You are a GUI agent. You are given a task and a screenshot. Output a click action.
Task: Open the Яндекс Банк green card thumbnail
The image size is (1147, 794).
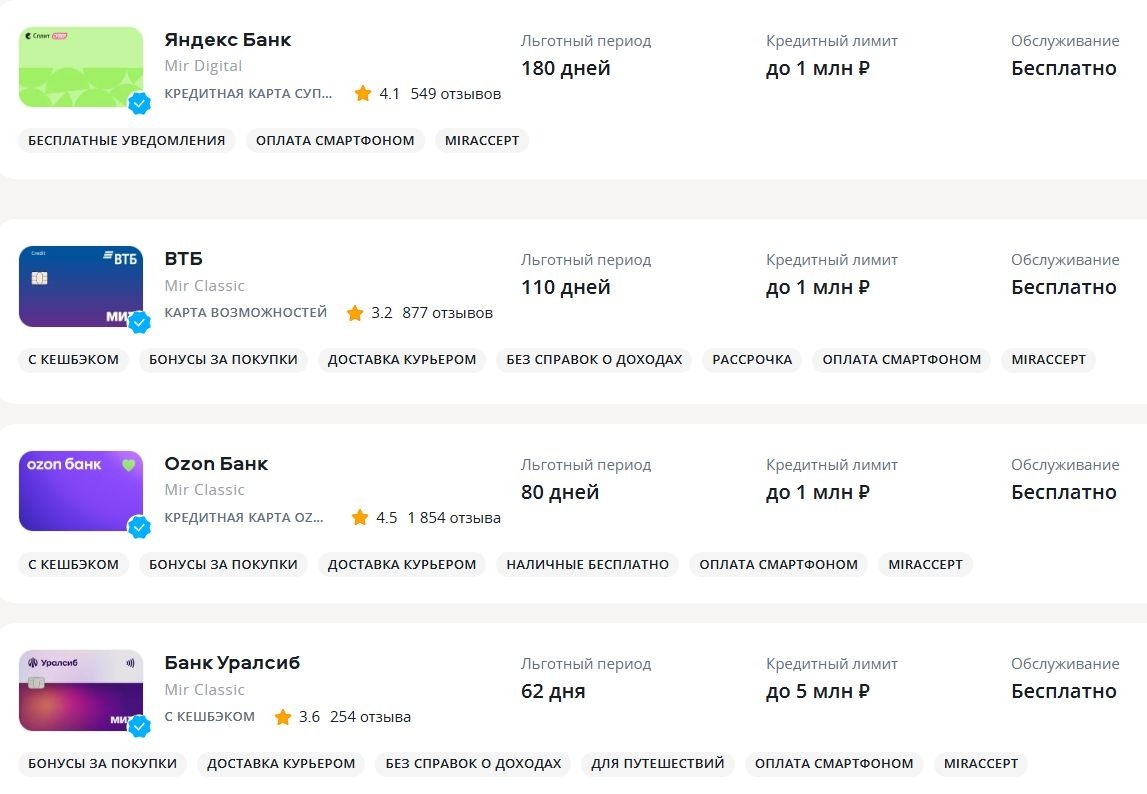pos(81,67)
